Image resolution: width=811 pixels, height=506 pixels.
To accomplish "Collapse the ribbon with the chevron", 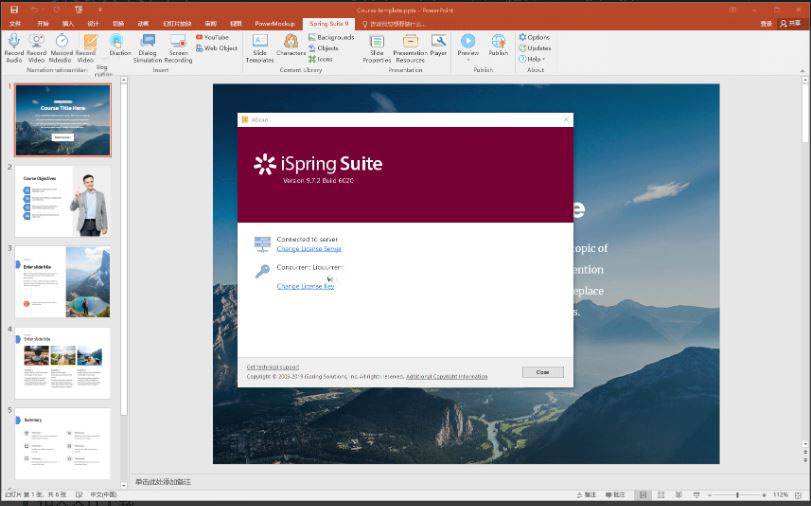I will pos(802,71).
